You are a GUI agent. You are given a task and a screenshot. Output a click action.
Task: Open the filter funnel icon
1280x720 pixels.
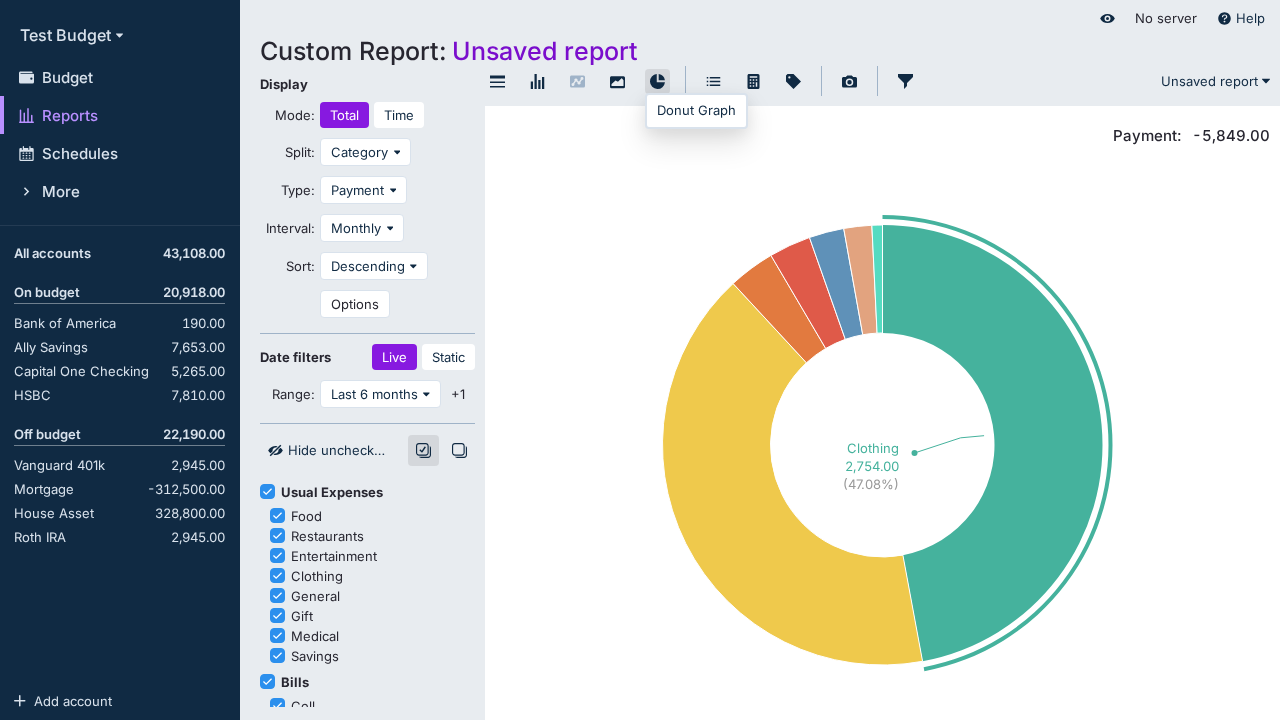905,82
